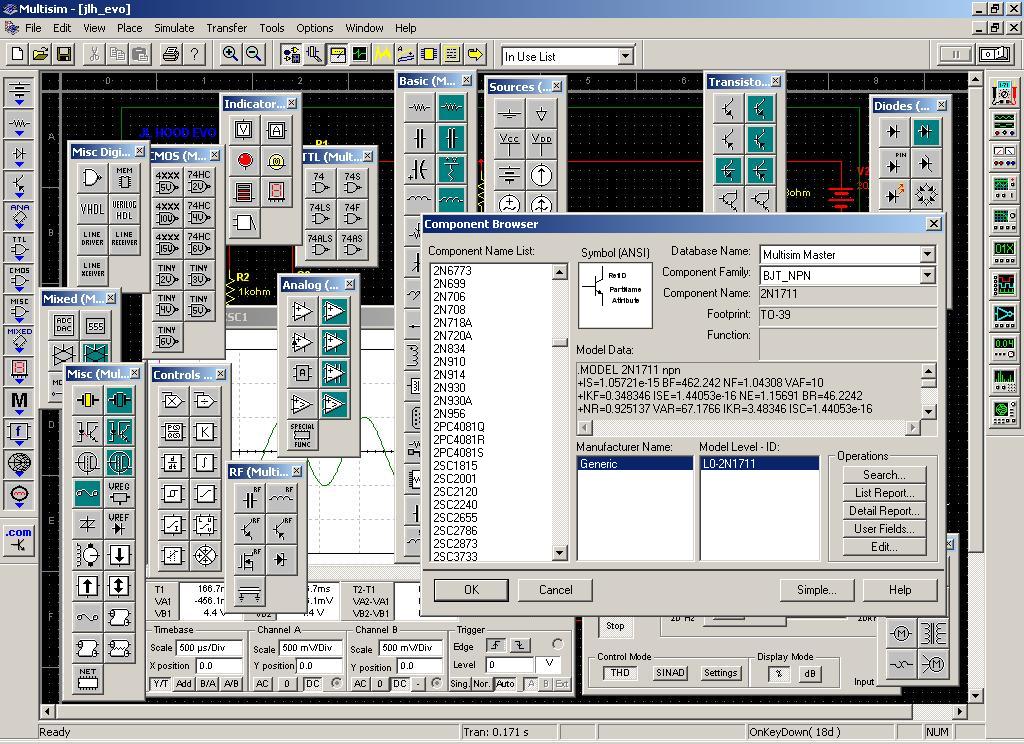
Task: Click the Edit... operations button
Action: (x=884, y=547)
